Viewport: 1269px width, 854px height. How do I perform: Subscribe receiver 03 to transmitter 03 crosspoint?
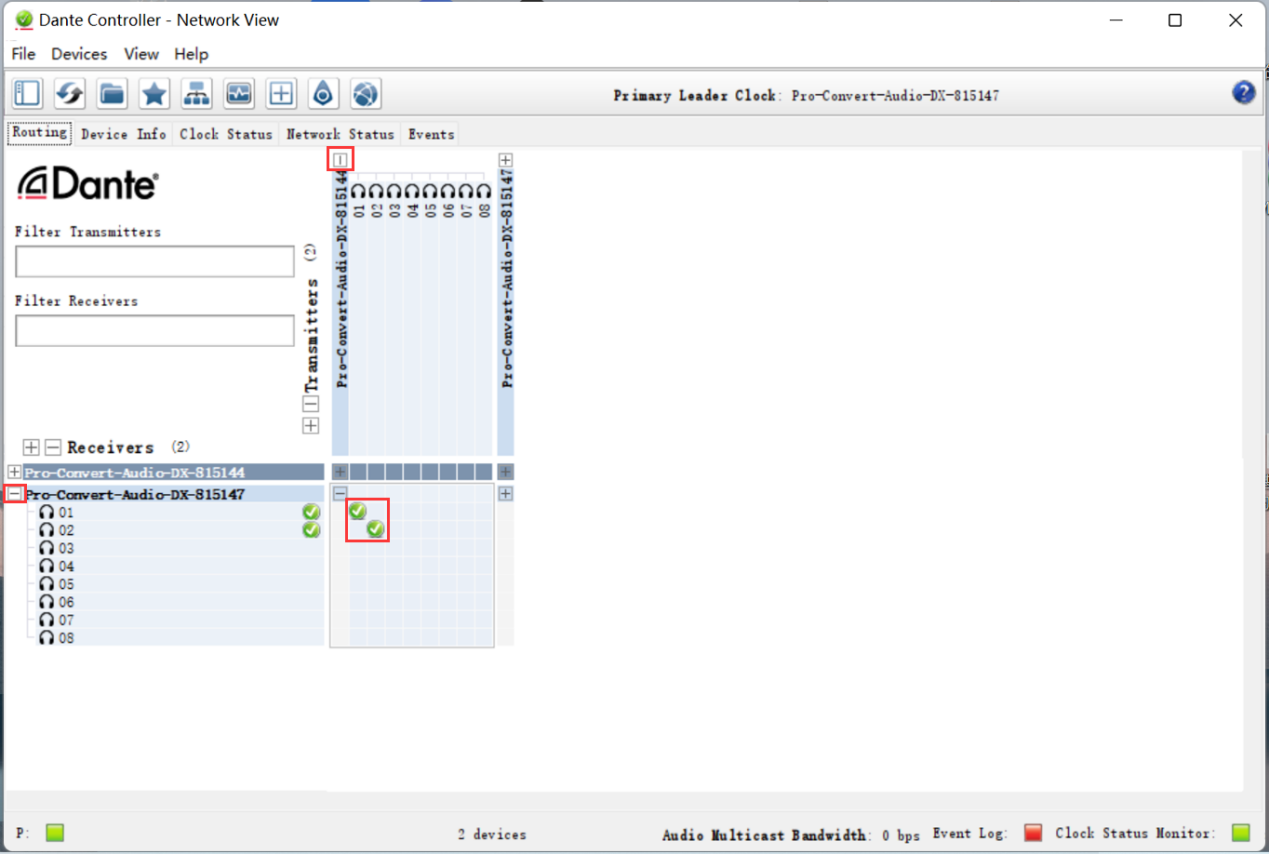394,547
